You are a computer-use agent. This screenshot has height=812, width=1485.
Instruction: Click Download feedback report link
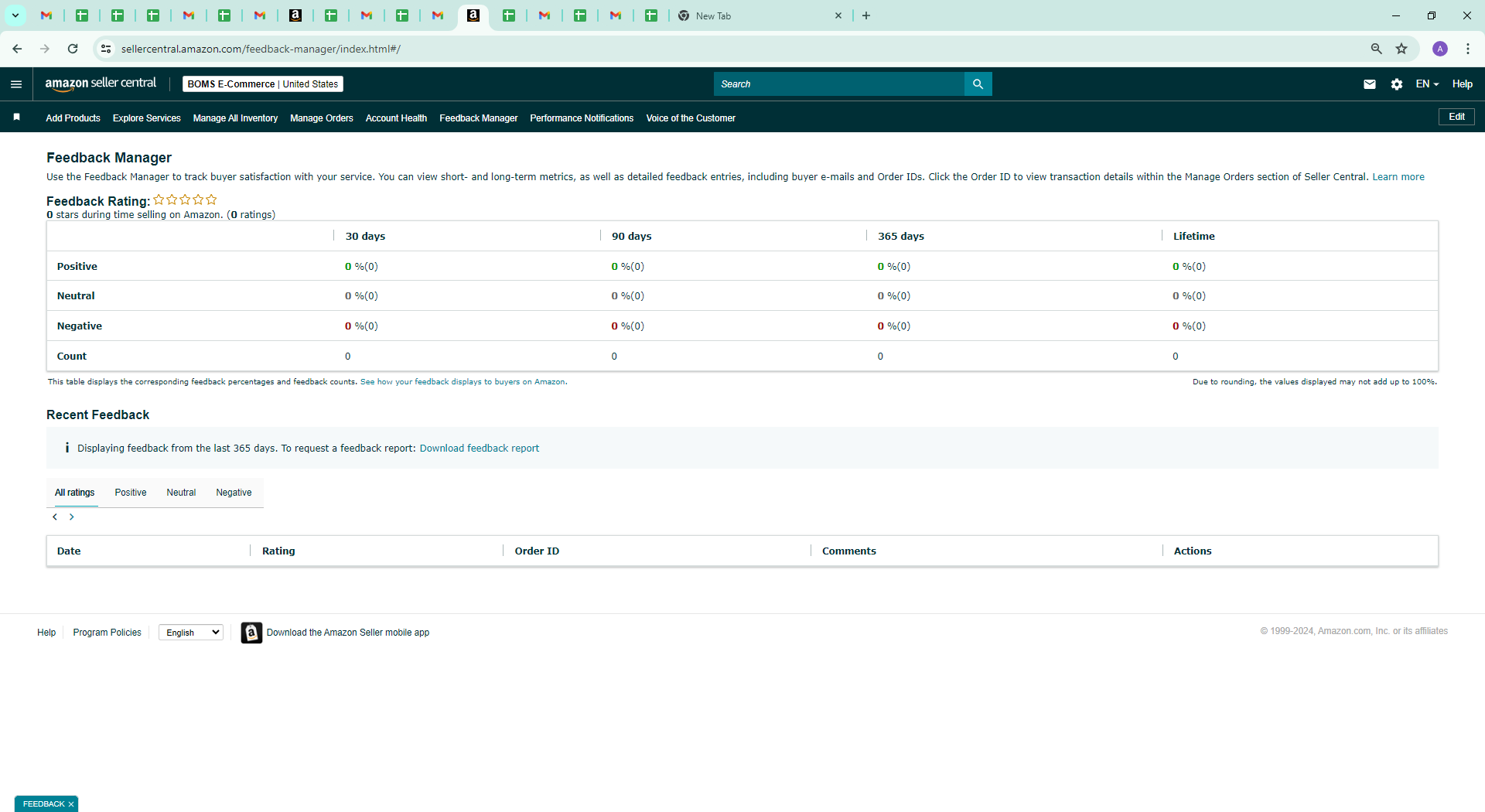click(479, 449)
